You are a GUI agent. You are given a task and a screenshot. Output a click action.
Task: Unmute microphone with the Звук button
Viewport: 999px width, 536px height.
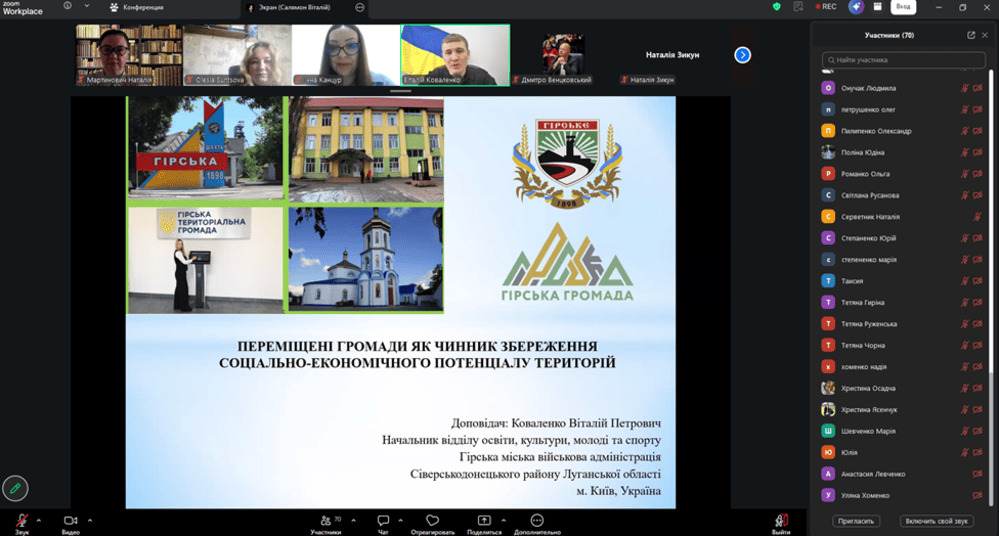(x=21, y=521)
